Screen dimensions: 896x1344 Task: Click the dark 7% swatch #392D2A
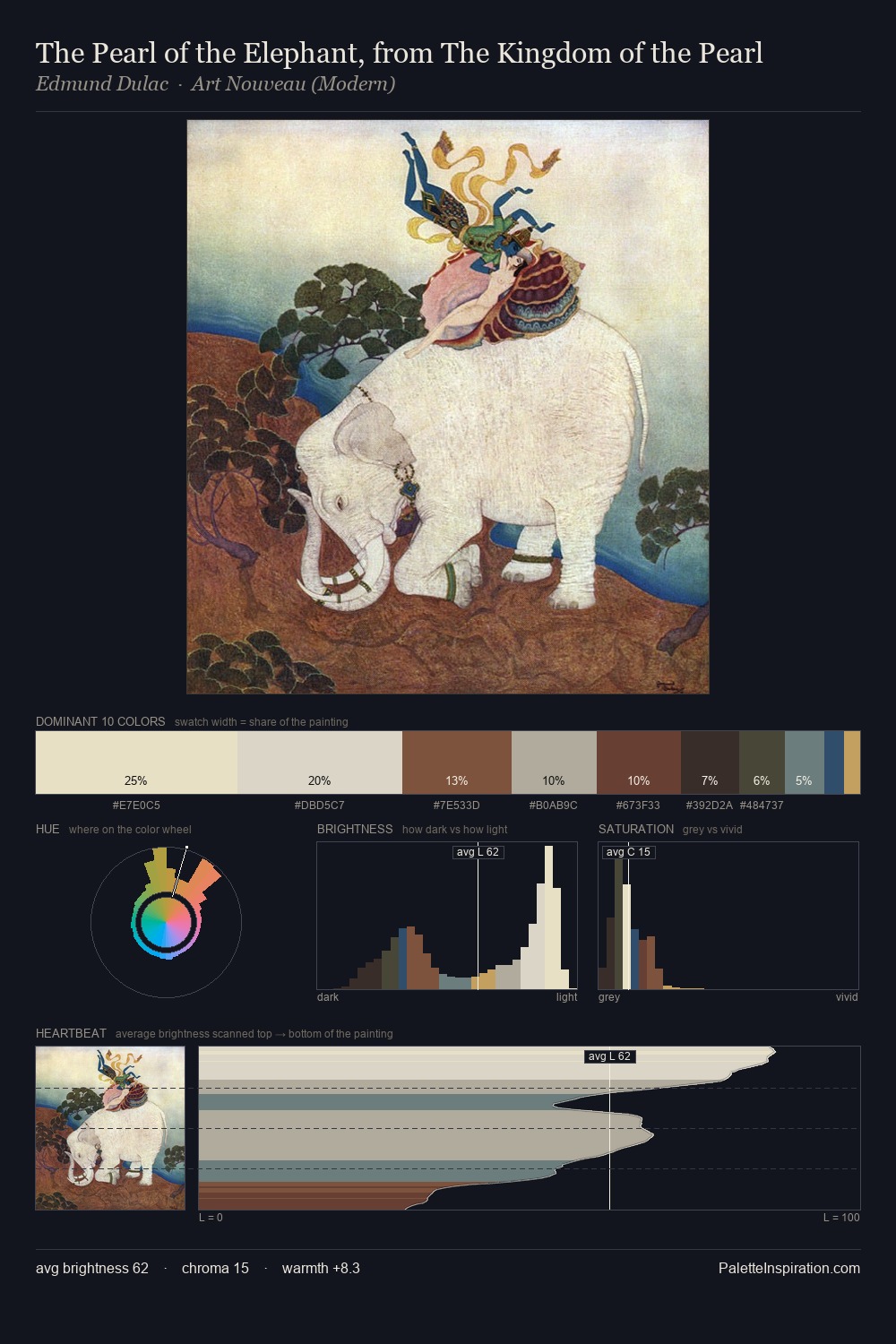click(710, 762)
